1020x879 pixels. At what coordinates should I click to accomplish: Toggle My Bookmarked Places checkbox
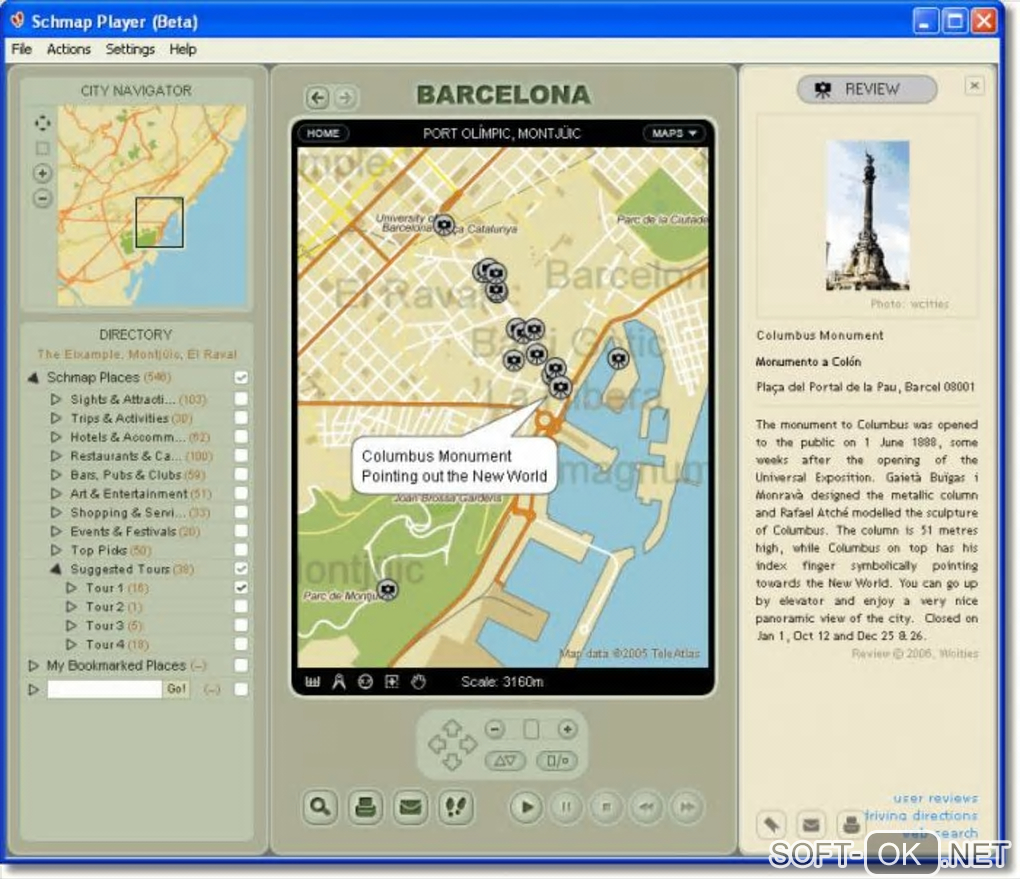[241, 665]
